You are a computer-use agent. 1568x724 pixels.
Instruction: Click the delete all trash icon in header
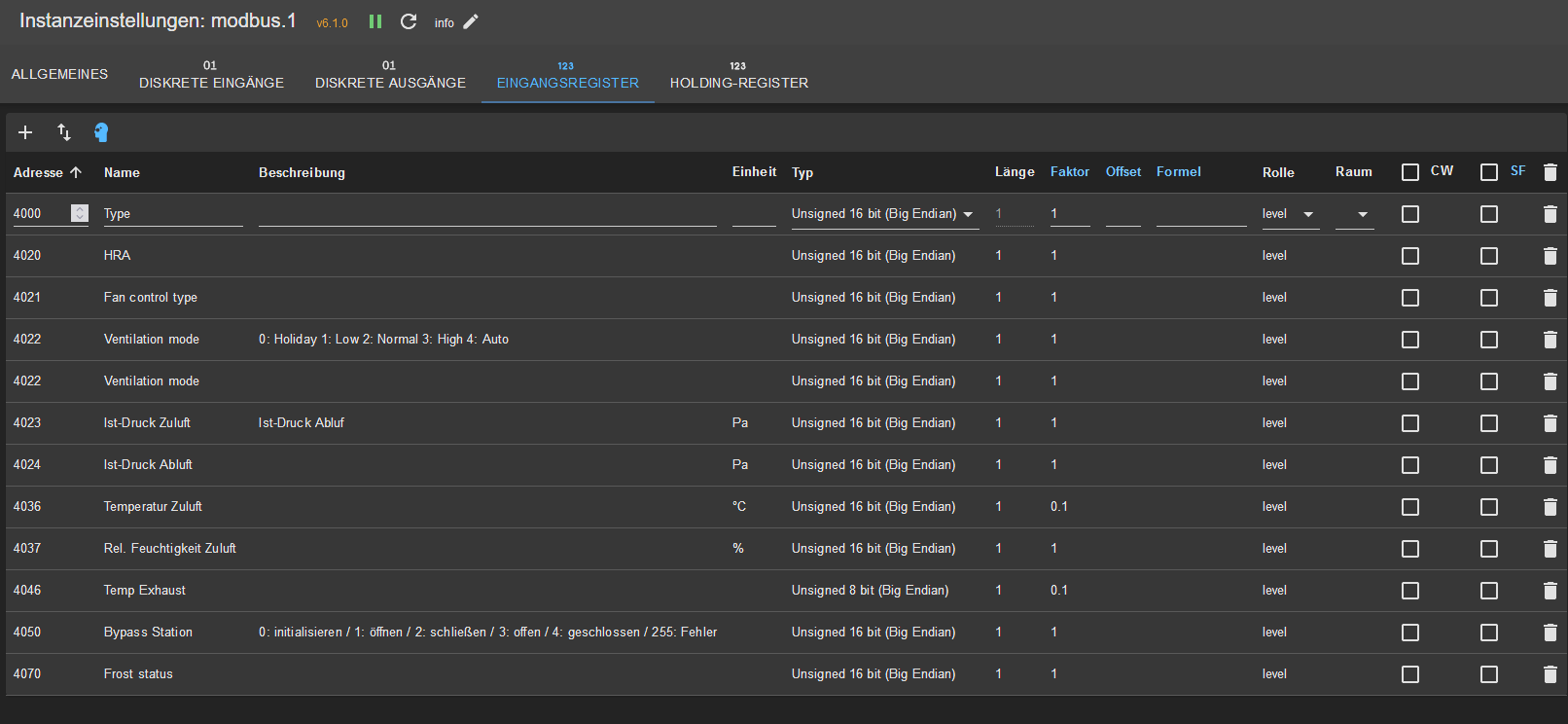pyautogui.click(x=1550, y=172)
